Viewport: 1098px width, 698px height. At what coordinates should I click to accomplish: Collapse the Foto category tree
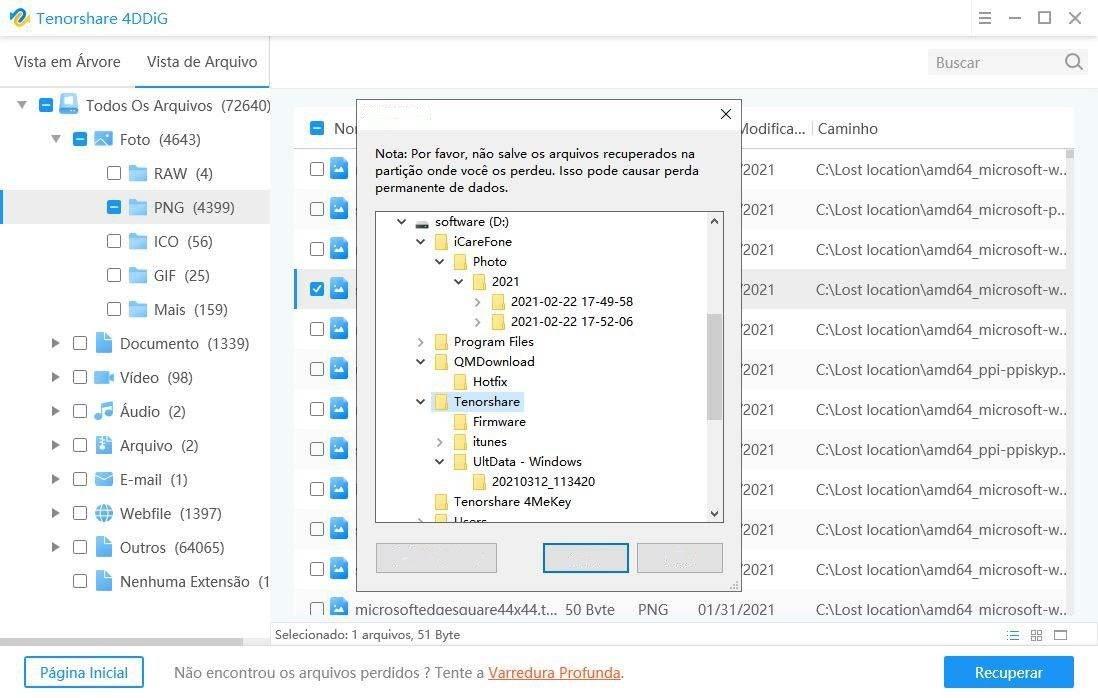[56, 139]
